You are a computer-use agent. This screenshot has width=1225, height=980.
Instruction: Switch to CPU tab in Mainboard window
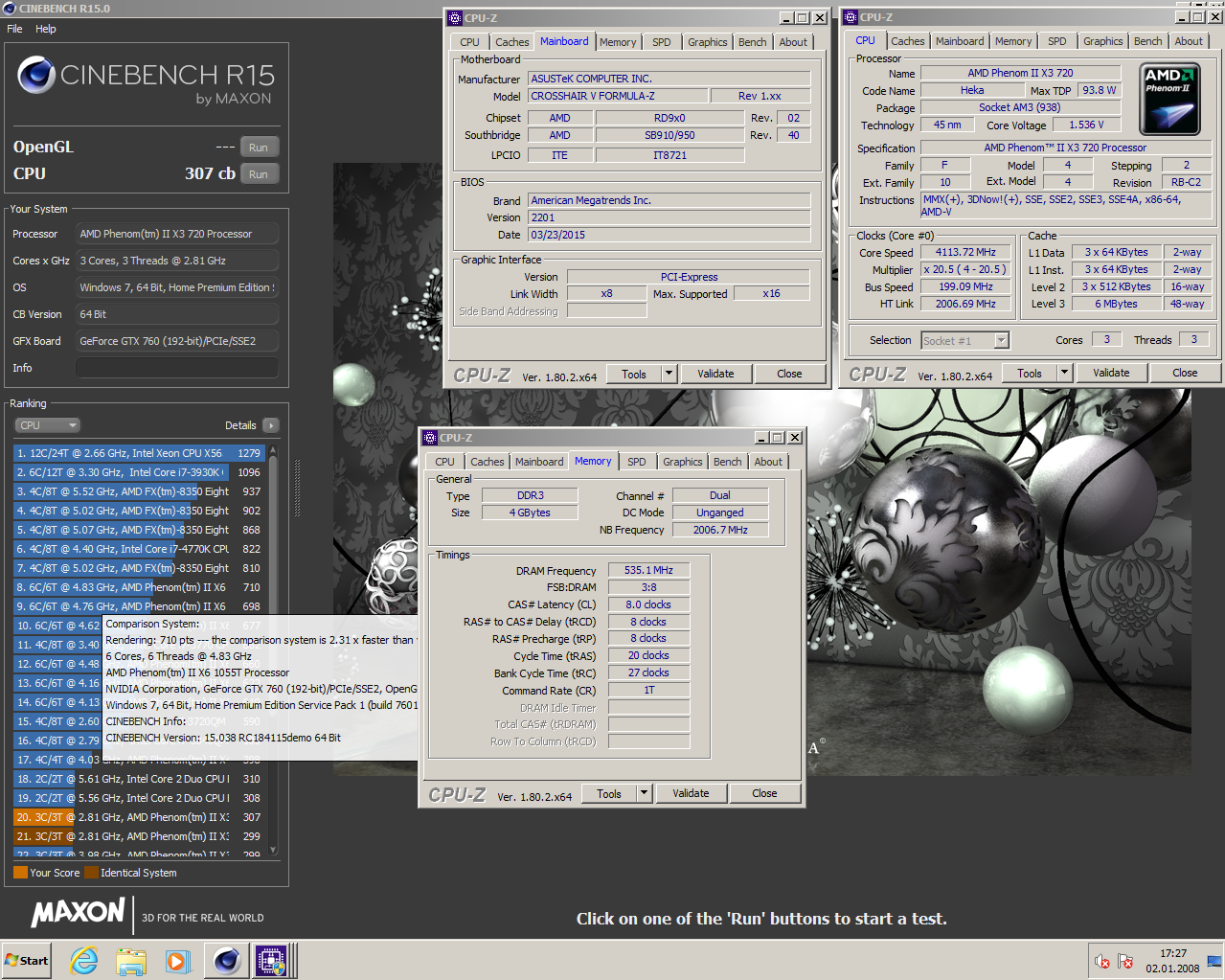[469, 42]
